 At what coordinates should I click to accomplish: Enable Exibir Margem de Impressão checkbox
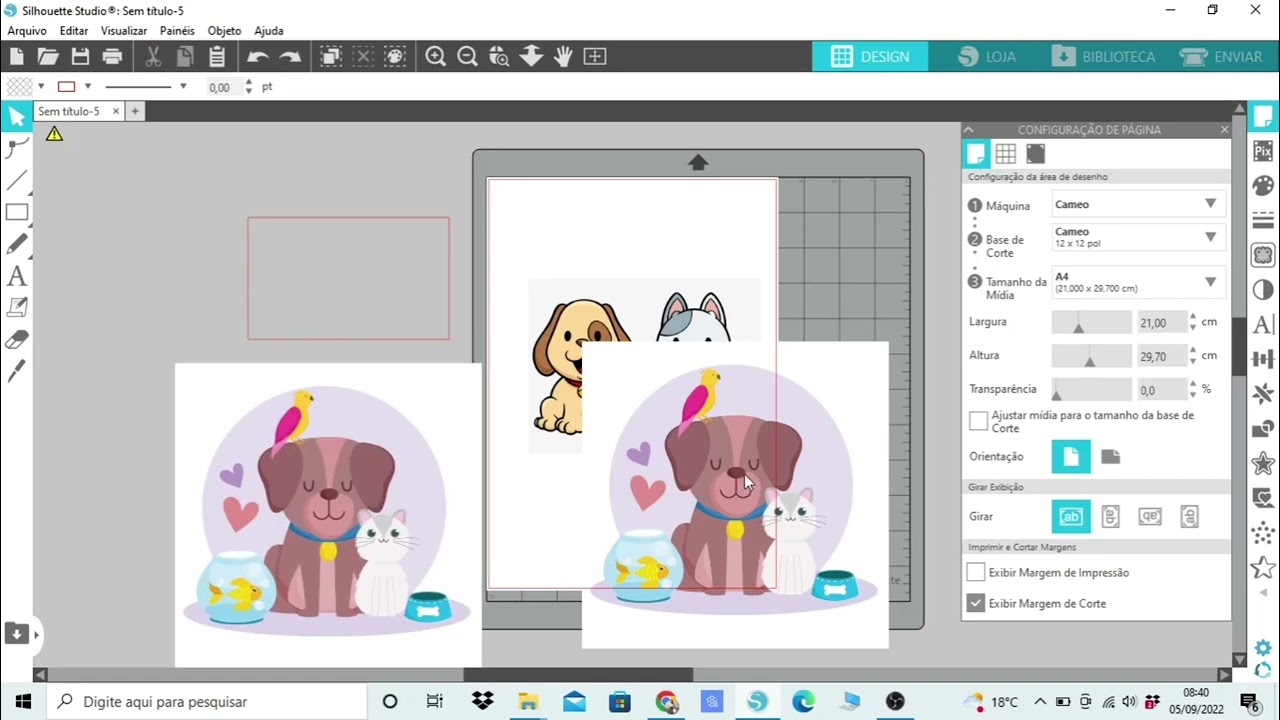point(976,572)
